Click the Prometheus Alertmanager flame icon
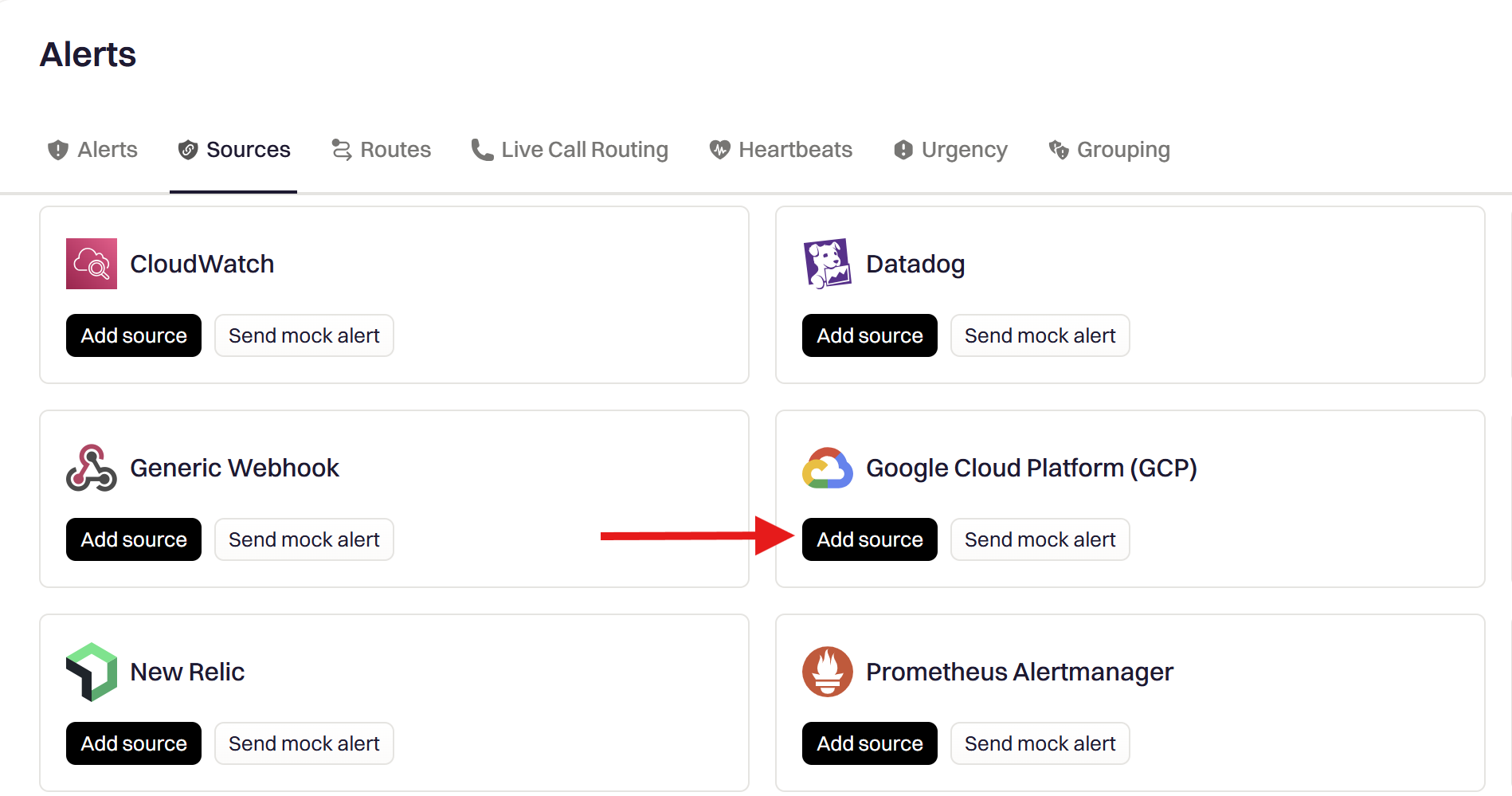This screenshot has width=1512, height=796. click(828, 672)
